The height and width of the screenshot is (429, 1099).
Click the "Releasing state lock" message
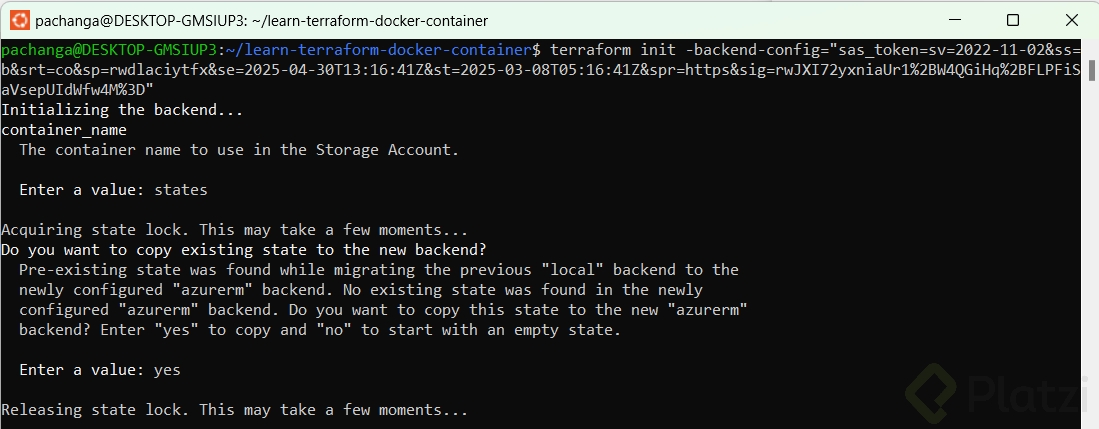[234, 410]
